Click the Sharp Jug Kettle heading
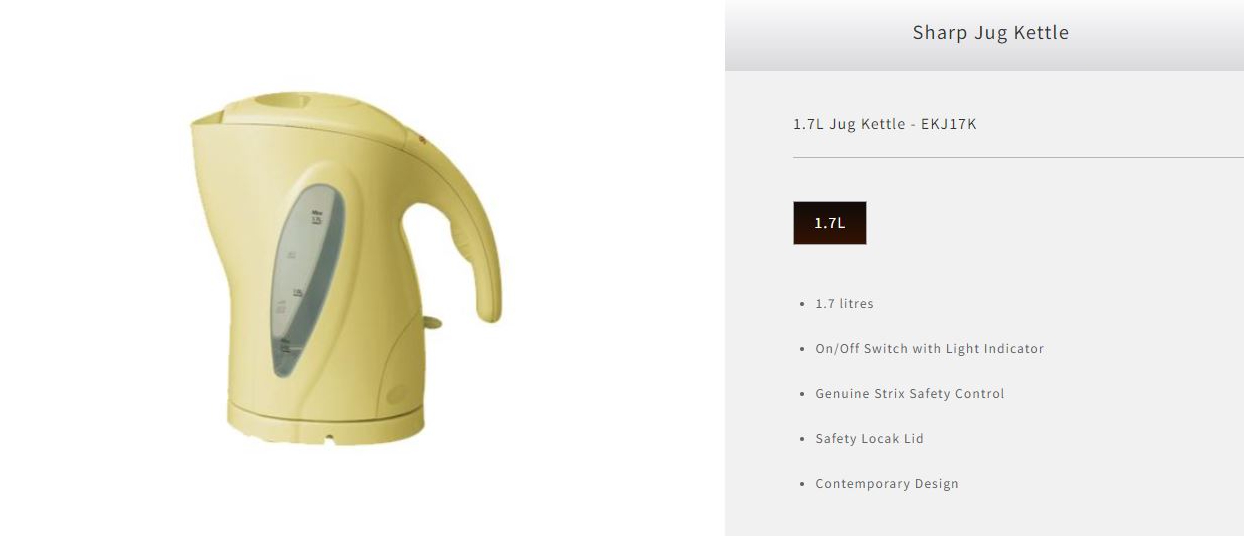This screenshot has height=536, width=1244. [x=990, y=33]
